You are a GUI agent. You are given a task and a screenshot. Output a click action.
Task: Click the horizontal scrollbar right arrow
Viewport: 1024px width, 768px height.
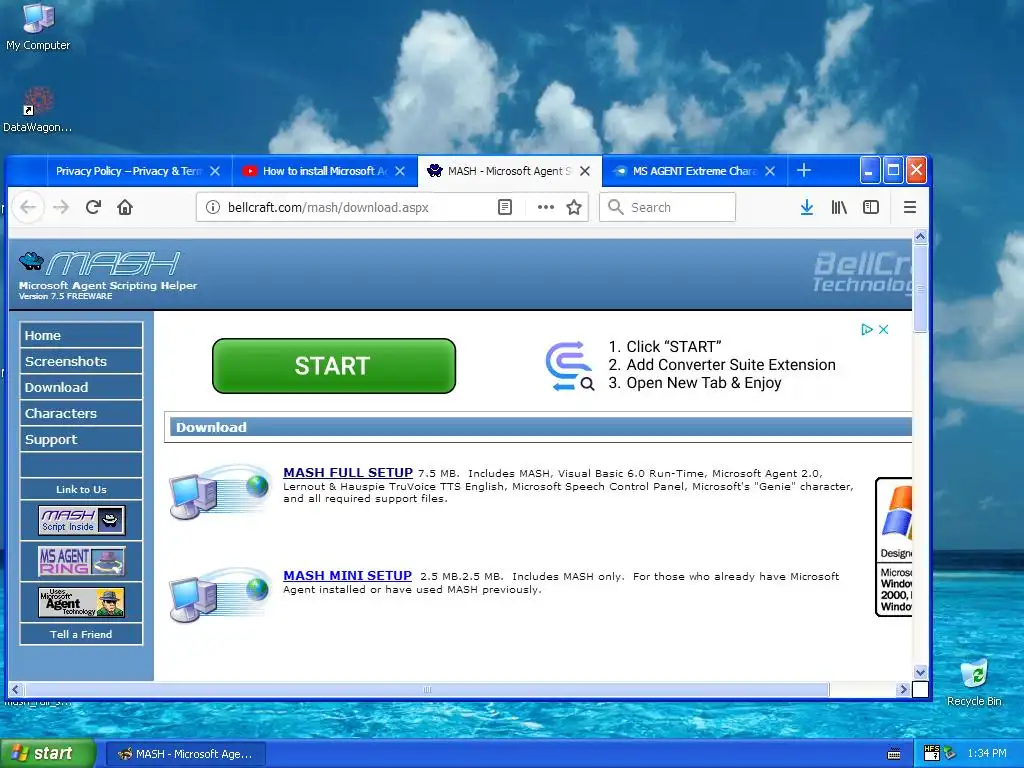[x=903, y=689]
